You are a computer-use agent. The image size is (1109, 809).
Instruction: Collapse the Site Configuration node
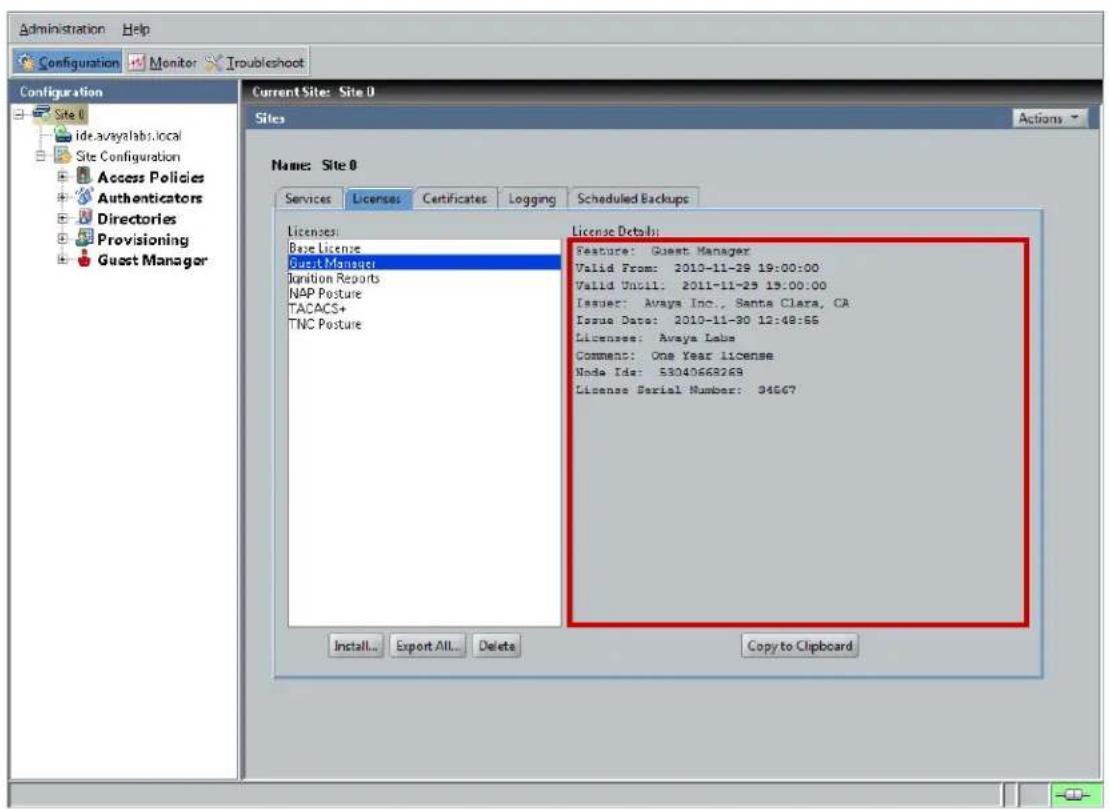click(41, 156)
